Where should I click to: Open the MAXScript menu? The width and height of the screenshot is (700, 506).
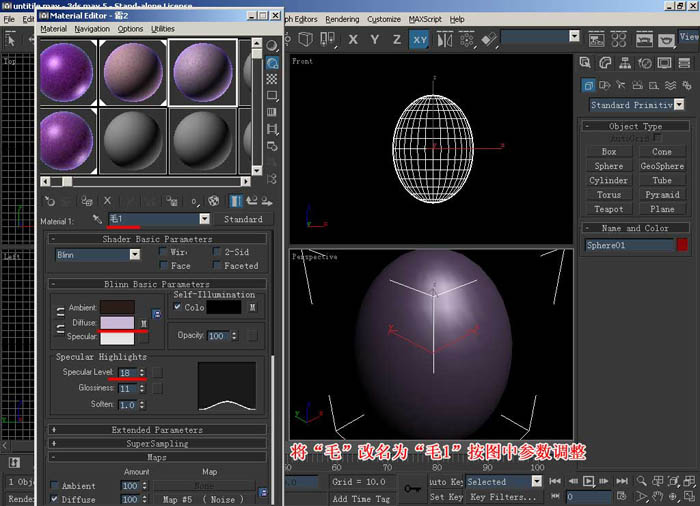(425, 19)
